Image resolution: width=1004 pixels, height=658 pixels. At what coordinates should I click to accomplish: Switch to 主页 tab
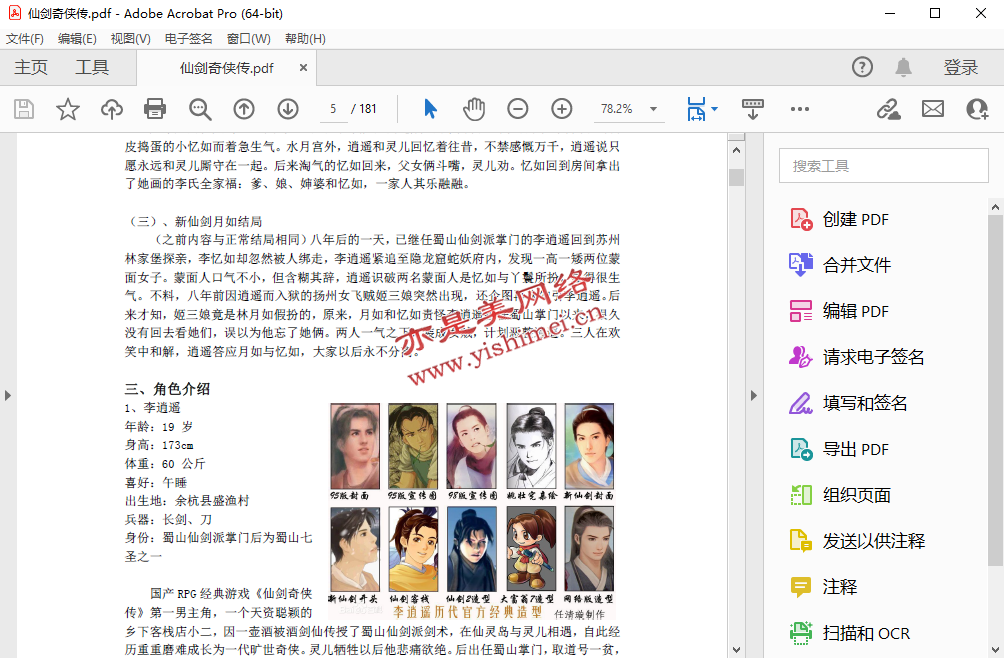click(x=31, y=67)
